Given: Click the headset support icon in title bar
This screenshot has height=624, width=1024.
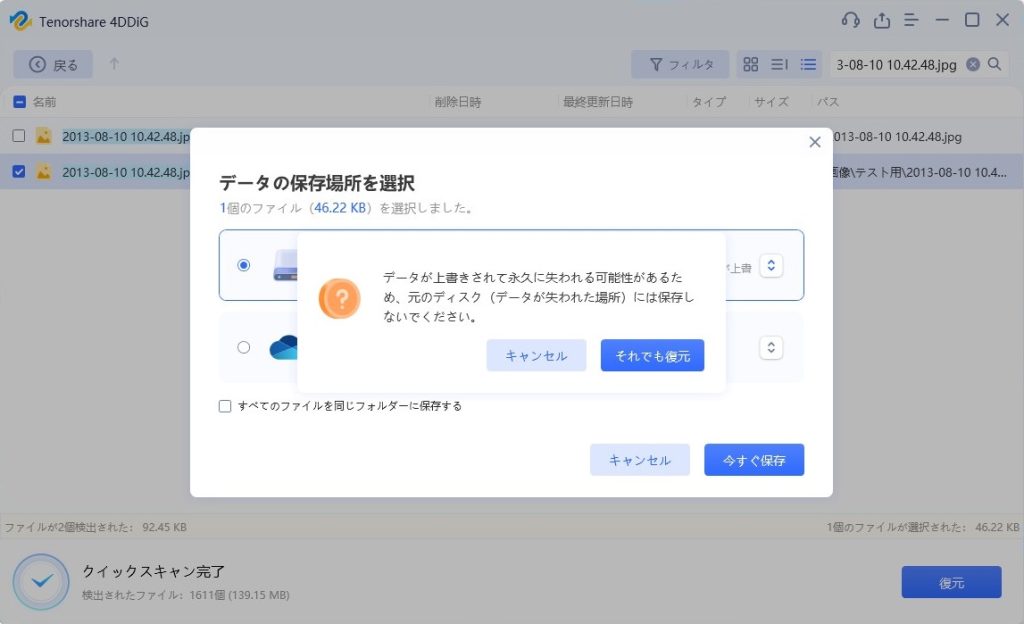Looking at the screenshot, I should [x=851, y=20].
